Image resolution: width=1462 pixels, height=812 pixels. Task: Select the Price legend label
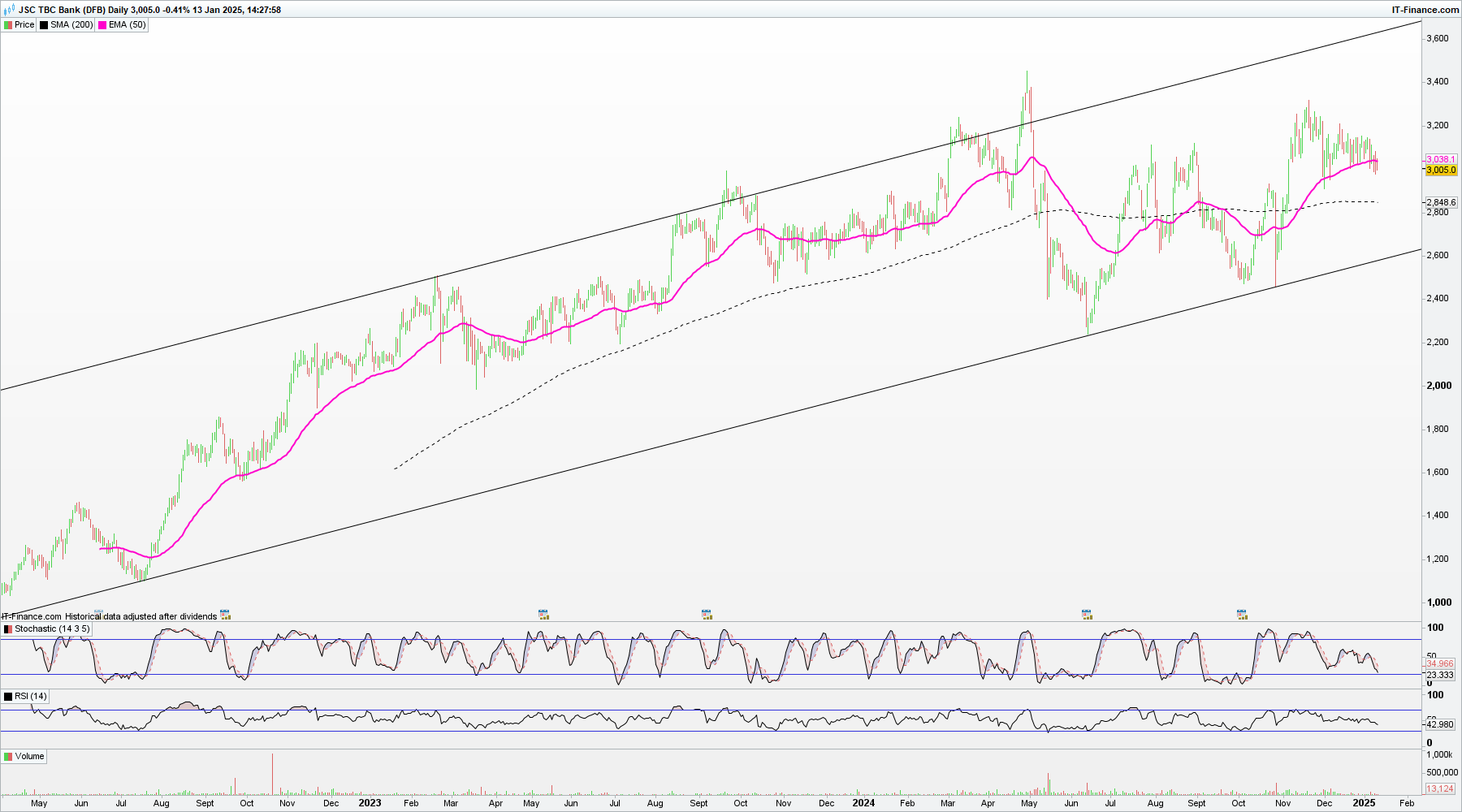[x=24, y=25]
